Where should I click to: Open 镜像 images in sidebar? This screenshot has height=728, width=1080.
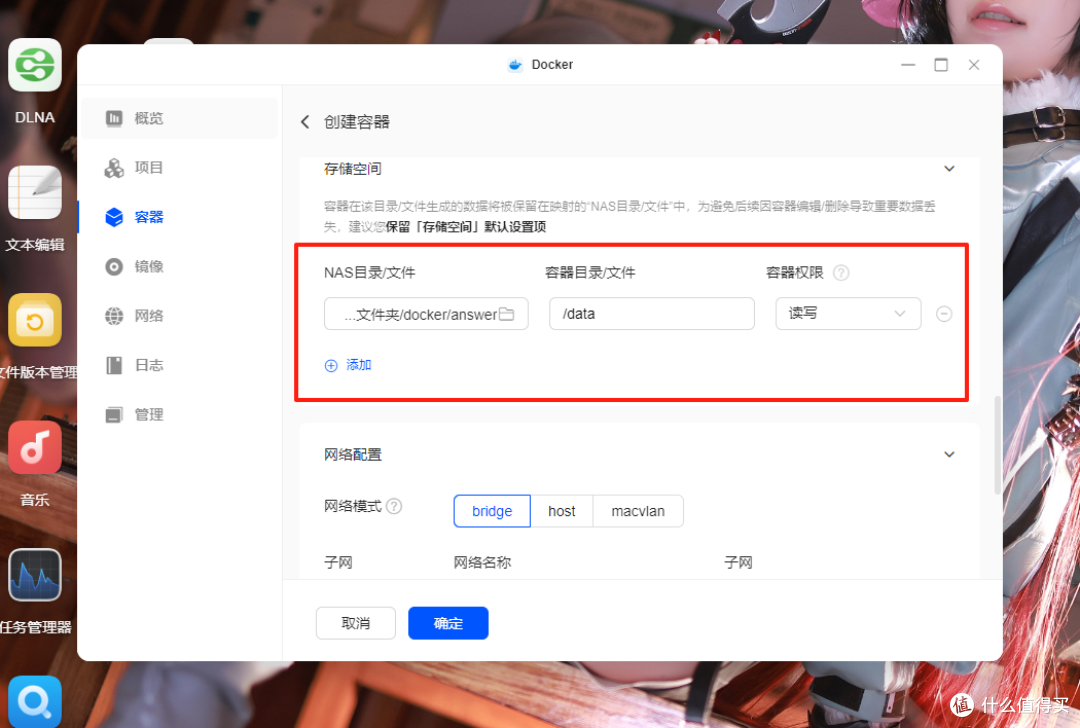coord(180,267)
